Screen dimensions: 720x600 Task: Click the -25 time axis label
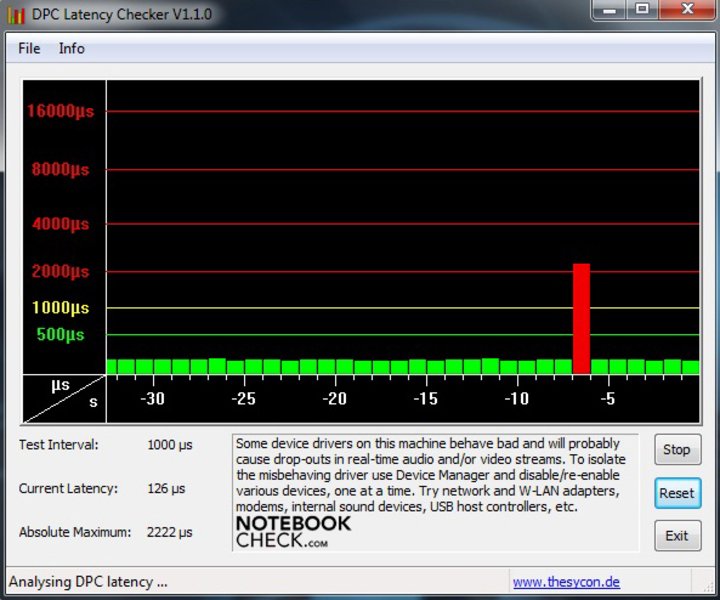(243, 398)
